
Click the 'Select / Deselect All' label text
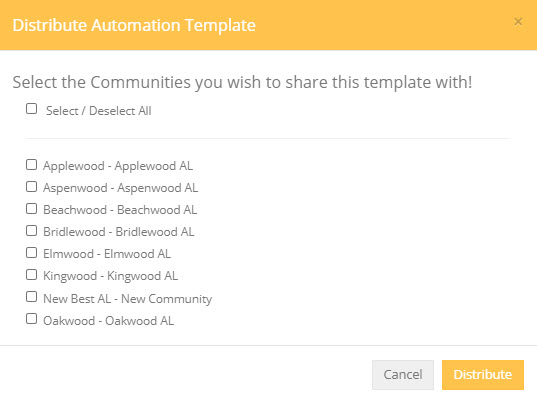coord(99,111)
